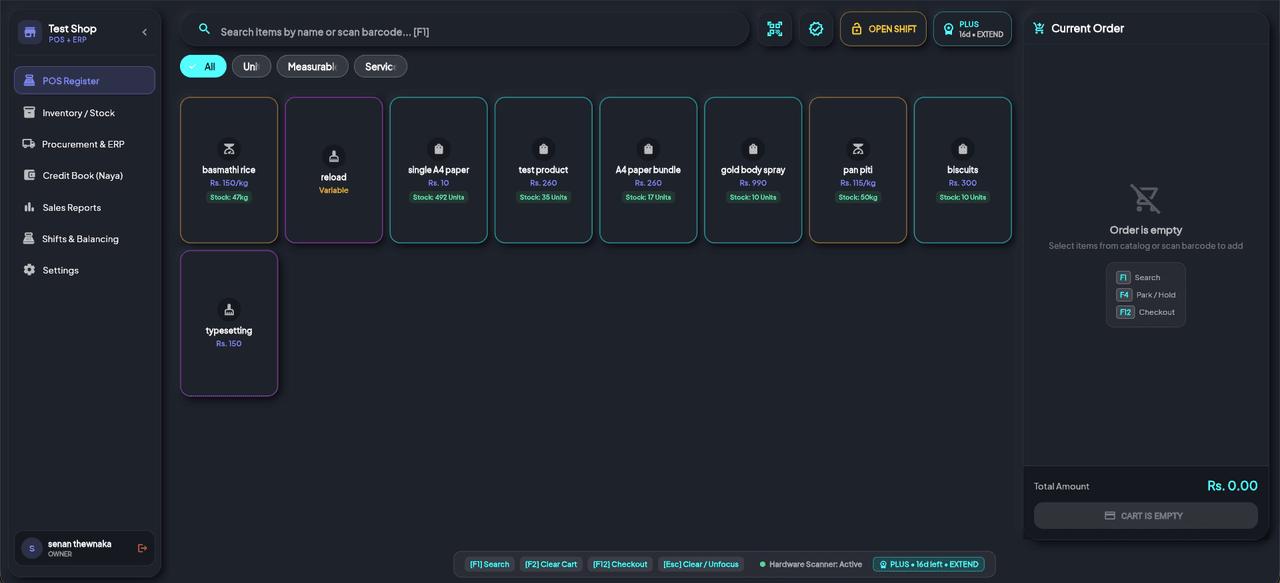Click the stamp icon on typesetting card

229,310
